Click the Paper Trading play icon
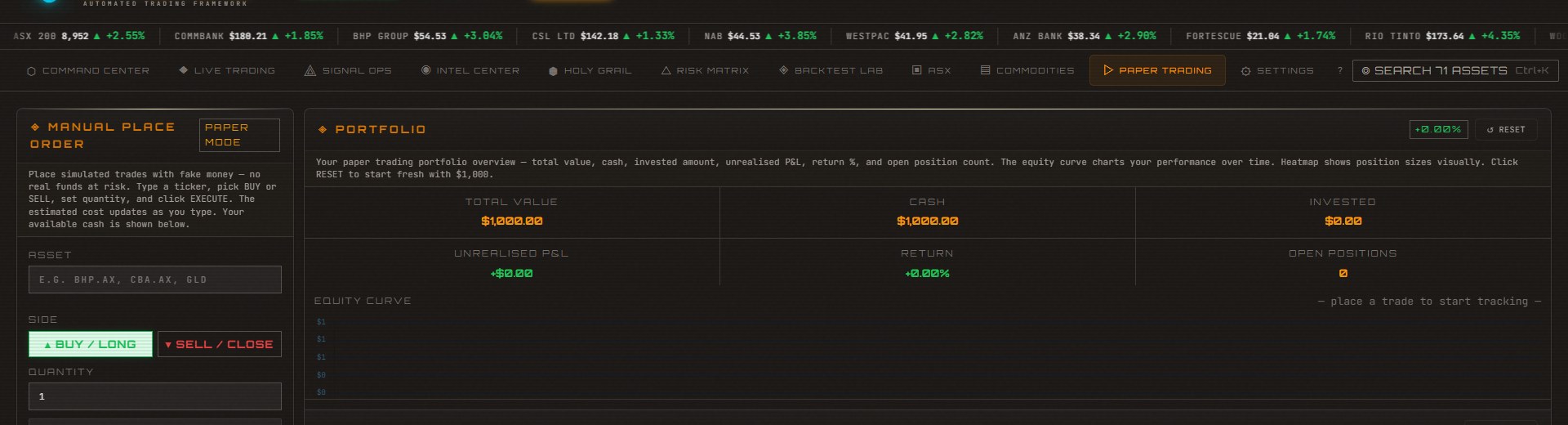The width and height of the screenshot is (1568, 425). point(1107,70)
